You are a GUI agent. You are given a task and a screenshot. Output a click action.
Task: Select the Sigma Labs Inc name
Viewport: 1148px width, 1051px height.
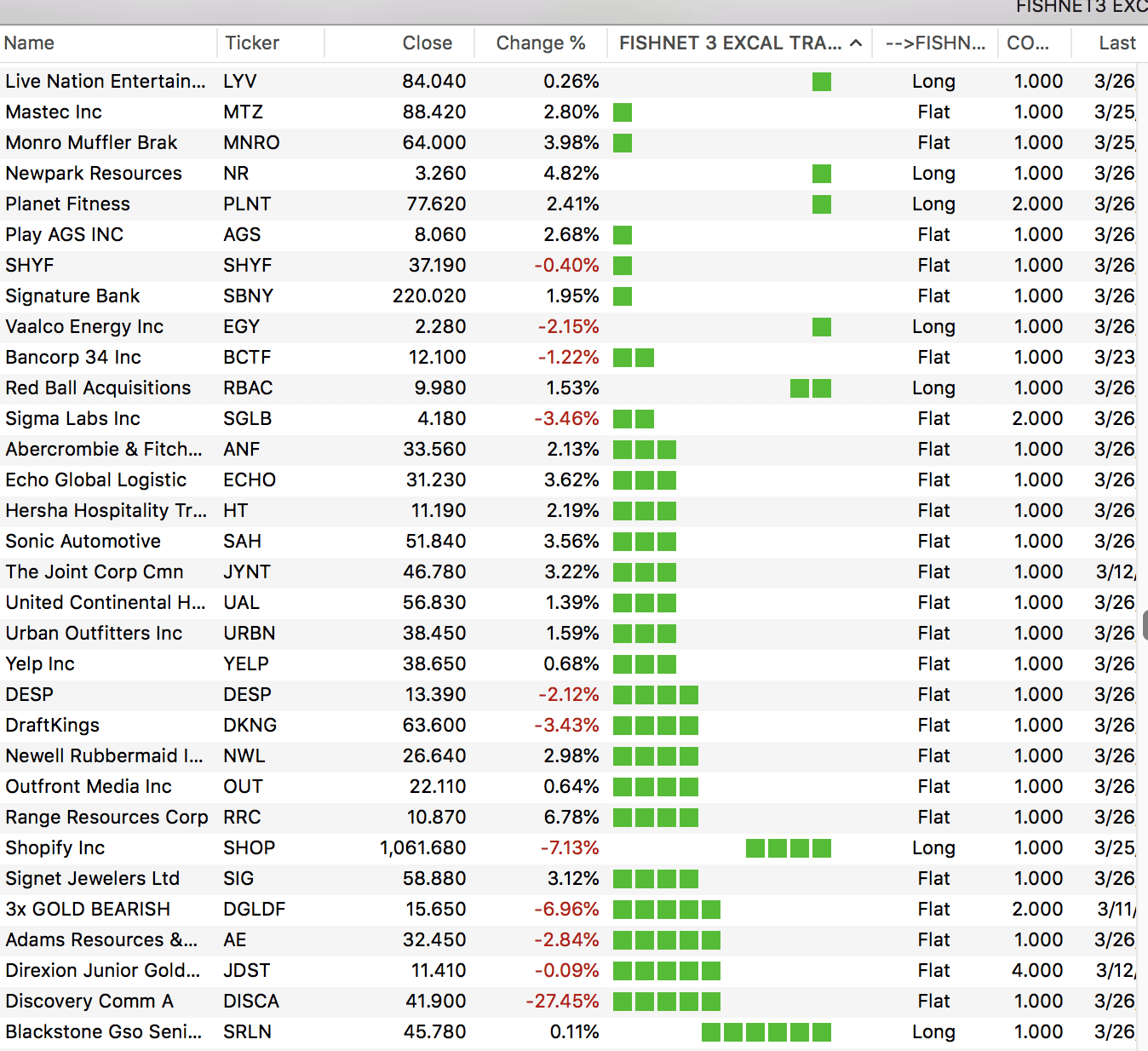tap(72, 419)
